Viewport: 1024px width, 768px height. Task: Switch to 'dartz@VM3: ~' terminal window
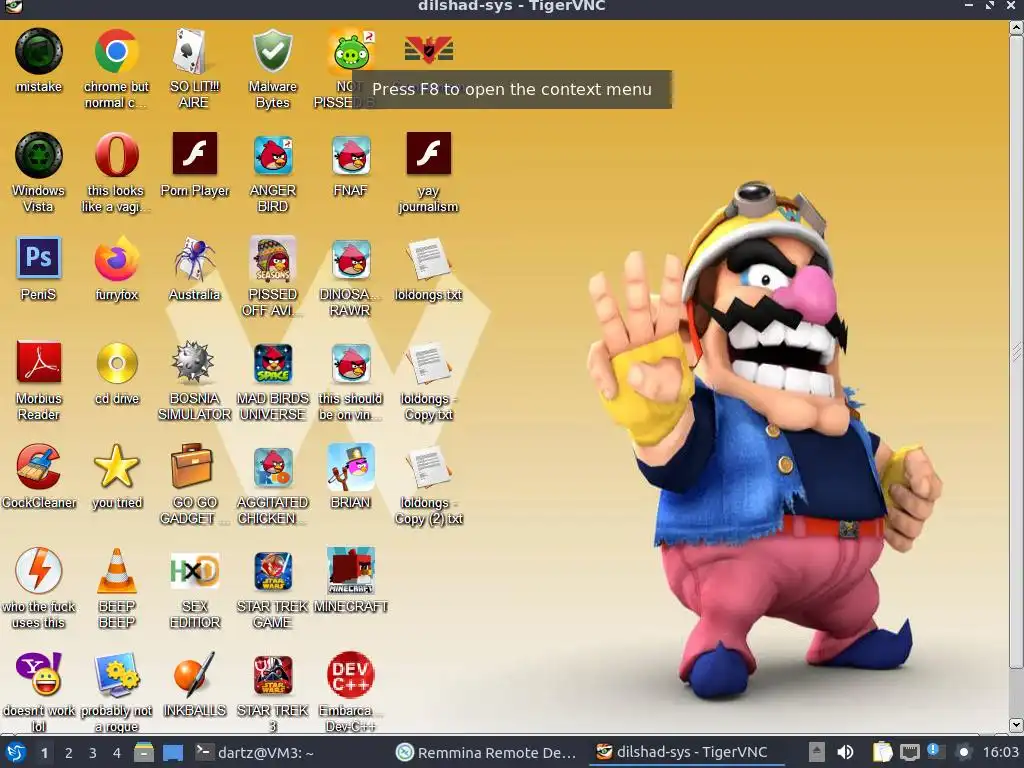click(x=255, y=753)
